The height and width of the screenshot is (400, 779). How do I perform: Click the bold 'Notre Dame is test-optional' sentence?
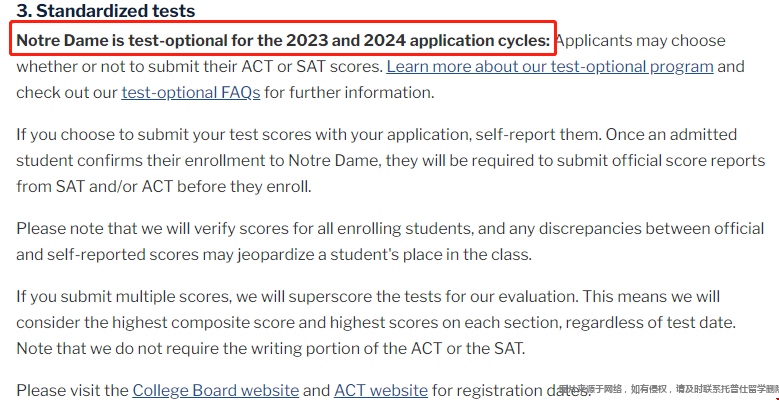283,41
